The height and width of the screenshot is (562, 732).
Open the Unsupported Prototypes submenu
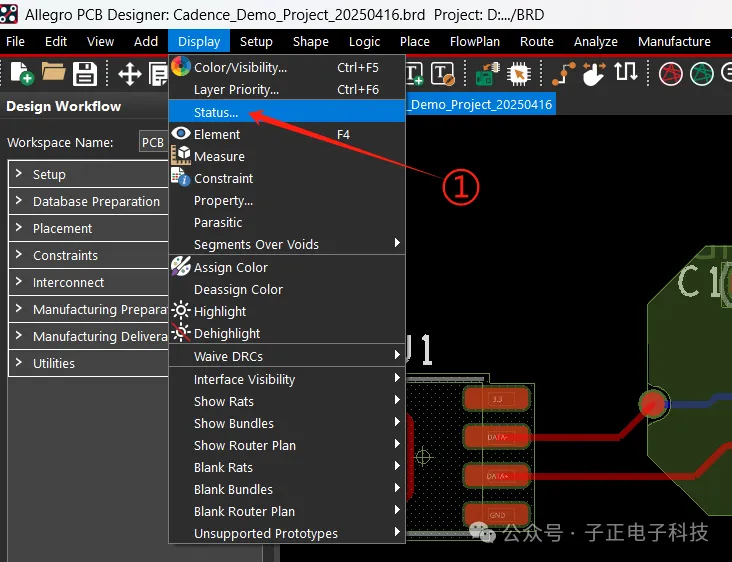[287, 533]
